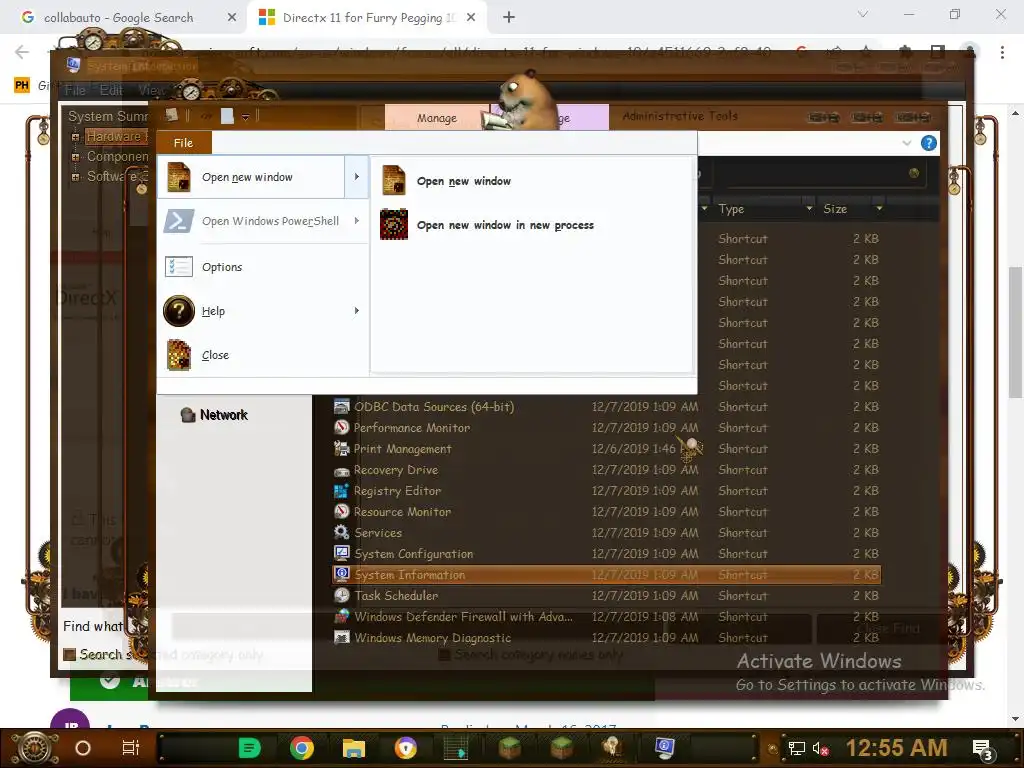Open Task View on the taskbar

tap(131, 748)
